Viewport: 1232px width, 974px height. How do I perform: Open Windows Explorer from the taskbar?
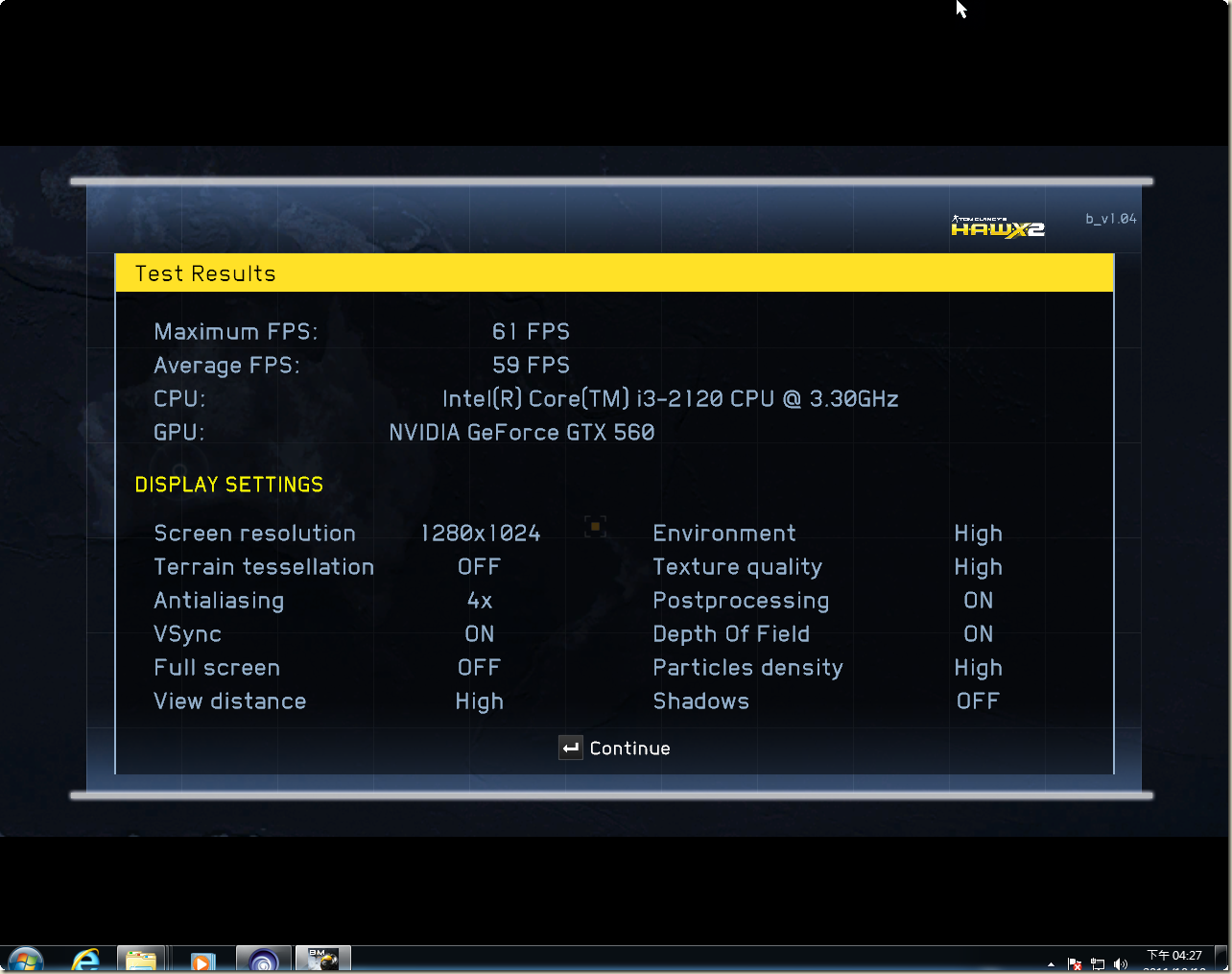[141, 961]
